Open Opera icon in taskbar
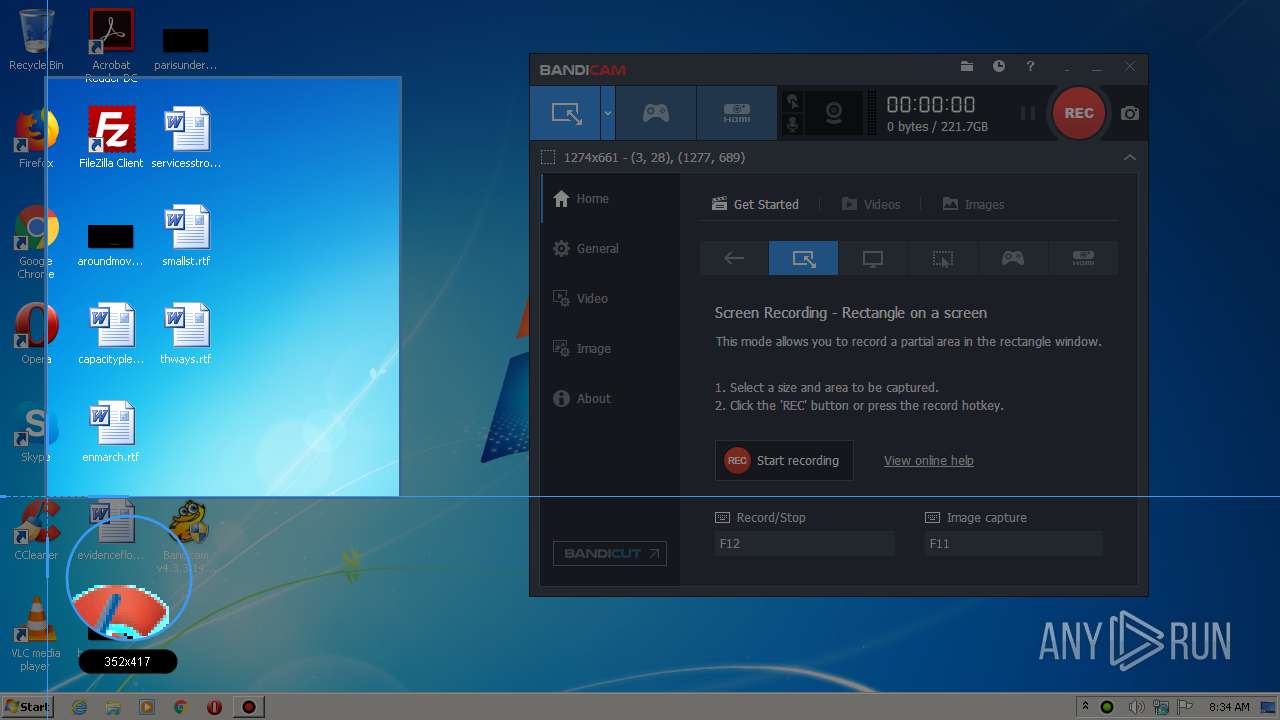Viewport: 1280px width, 720px height. coord(214,707)
